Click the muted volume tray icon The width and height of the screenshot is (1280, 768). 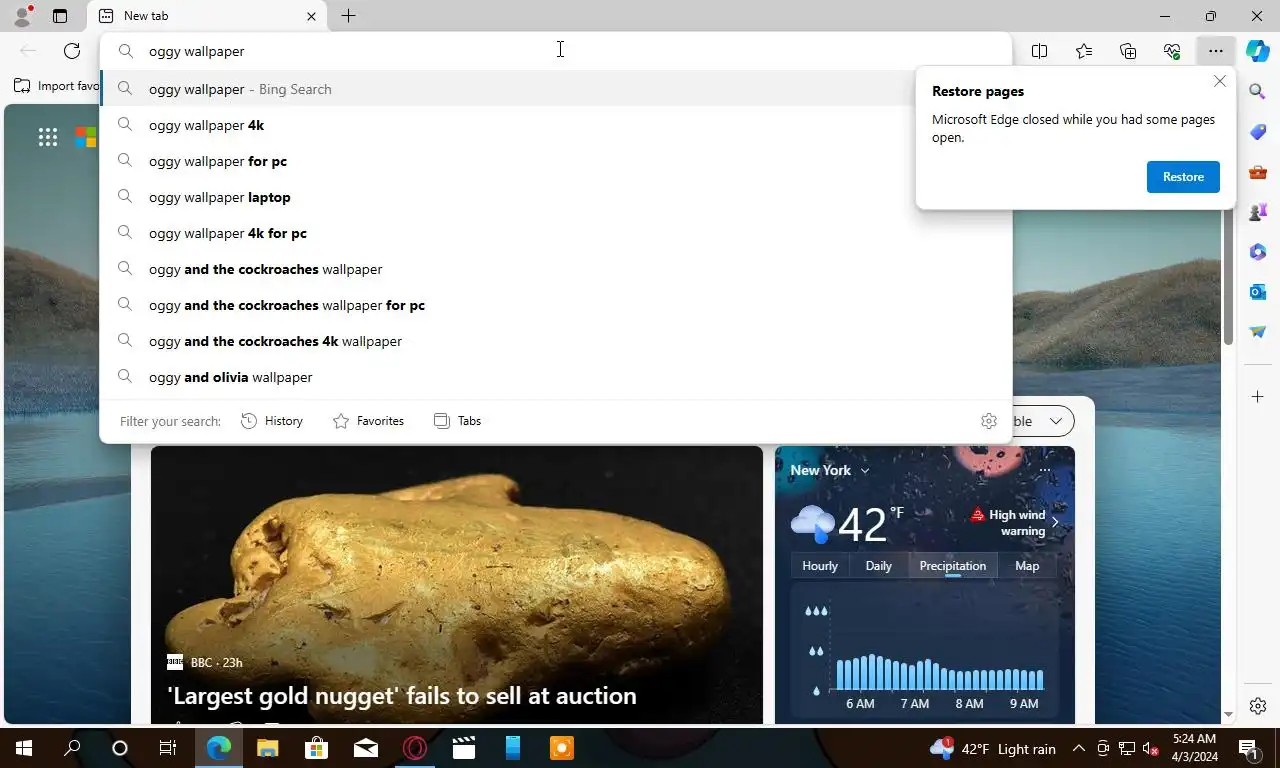[1151, 748]
